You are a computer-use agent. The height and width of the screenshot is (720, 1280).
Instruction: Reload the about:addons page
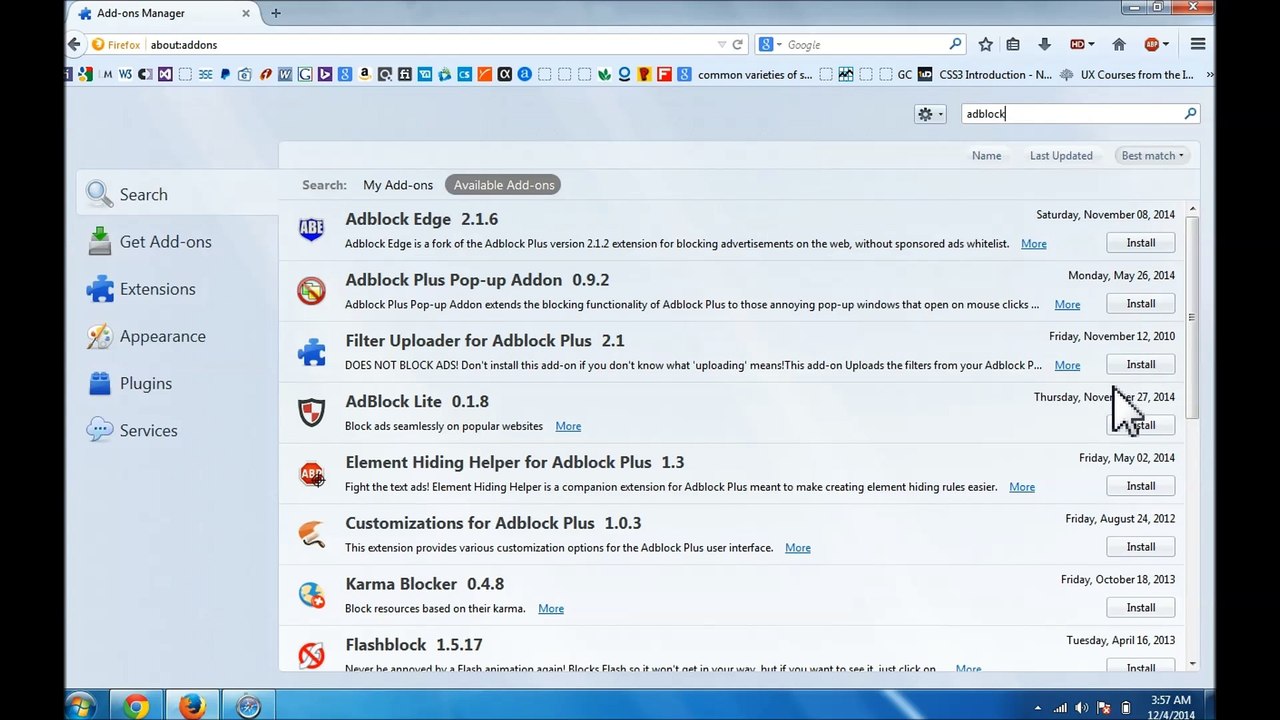(738, 44)
